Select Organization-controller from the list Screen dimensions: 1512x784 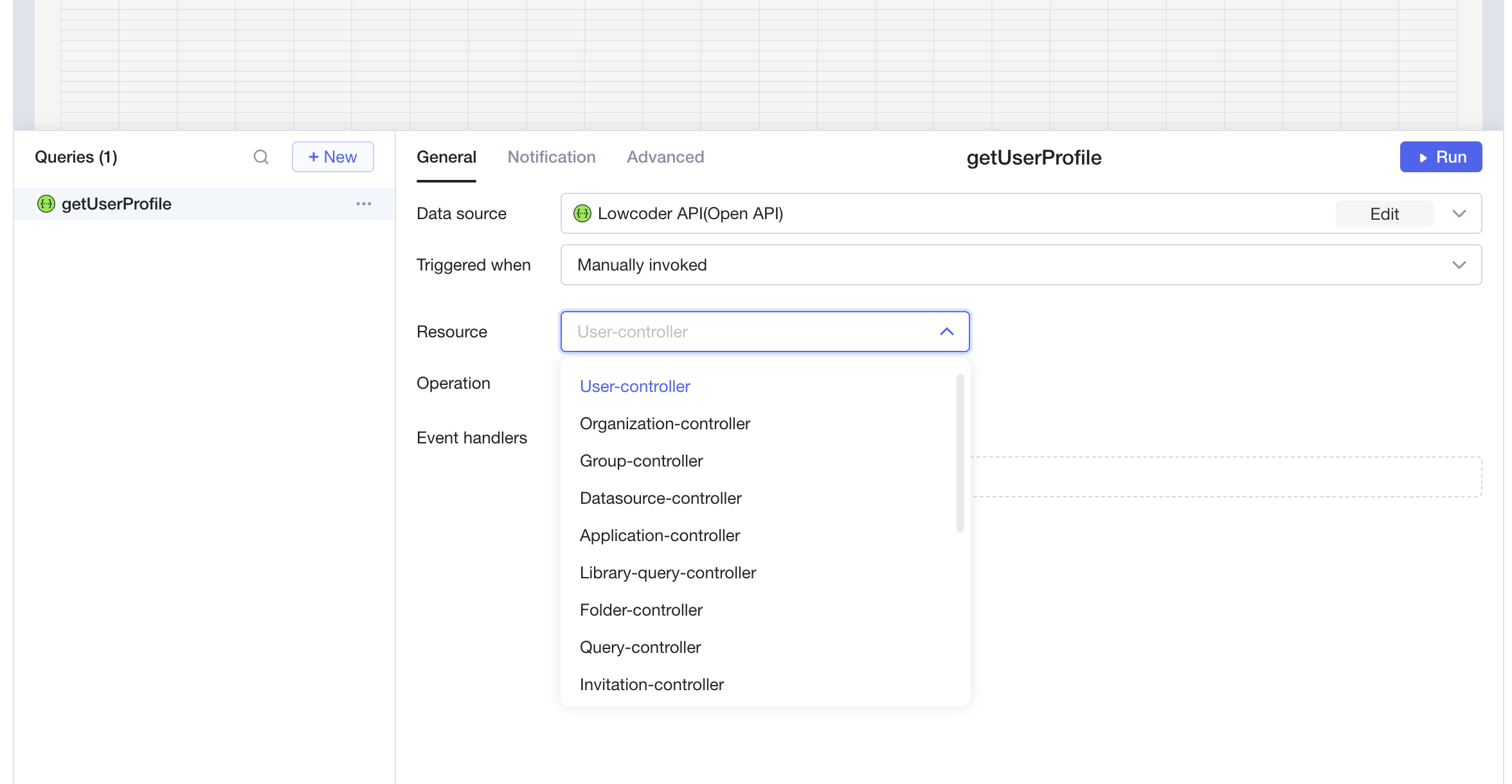point(665,423)
